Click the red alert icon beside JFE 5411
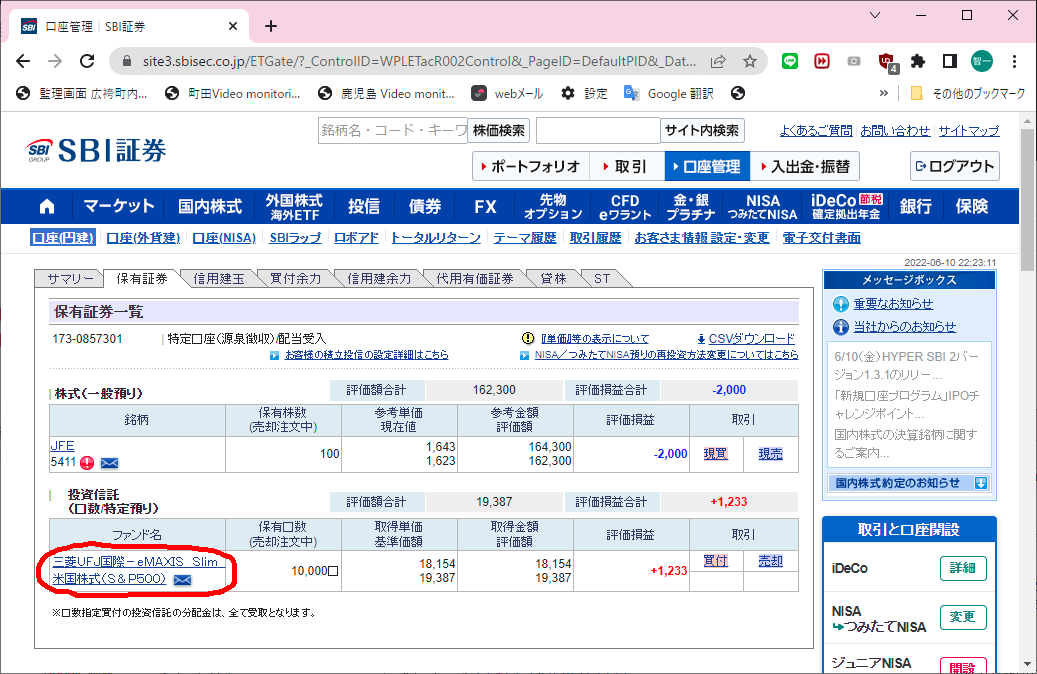 87,462
